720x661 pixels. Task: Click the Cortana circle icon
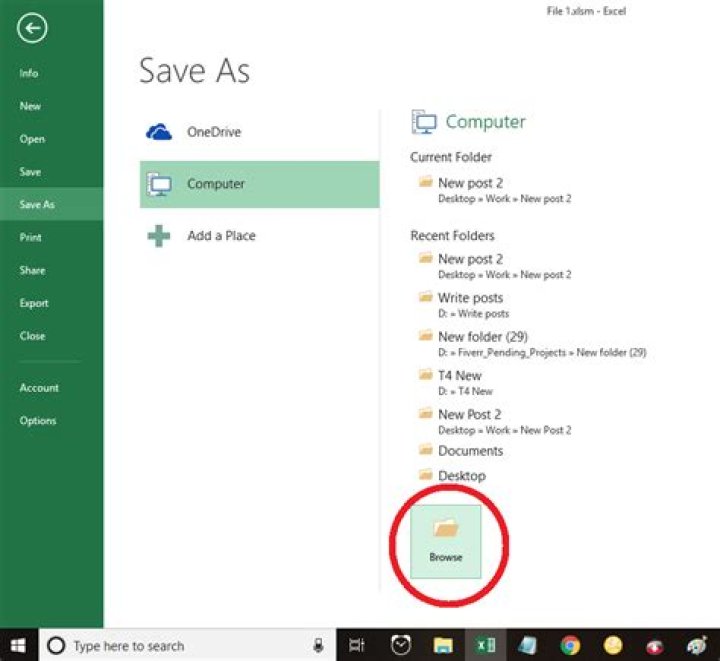pos(56,645)
